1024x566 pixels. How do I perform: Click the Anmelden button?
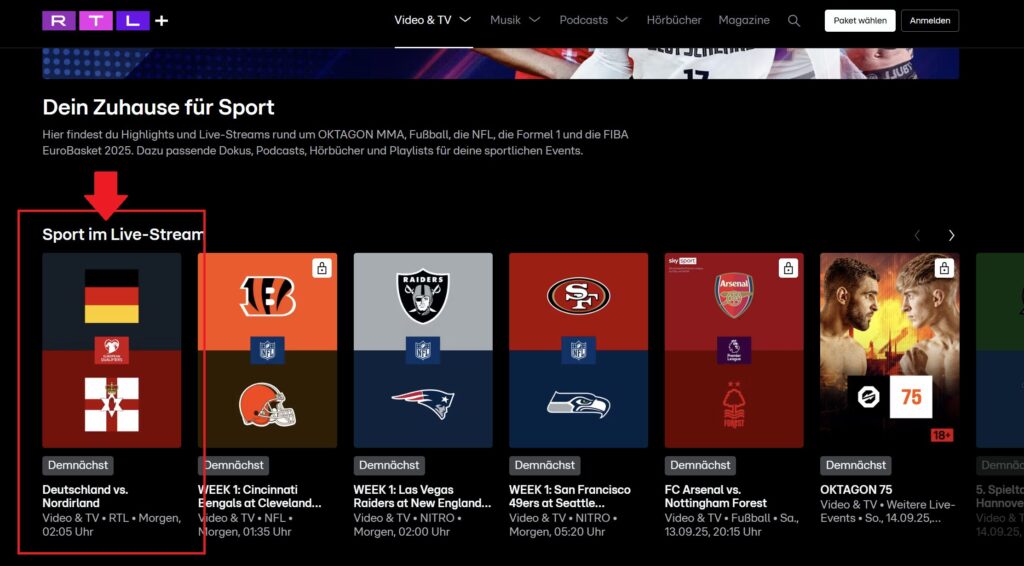coord(930,21)
